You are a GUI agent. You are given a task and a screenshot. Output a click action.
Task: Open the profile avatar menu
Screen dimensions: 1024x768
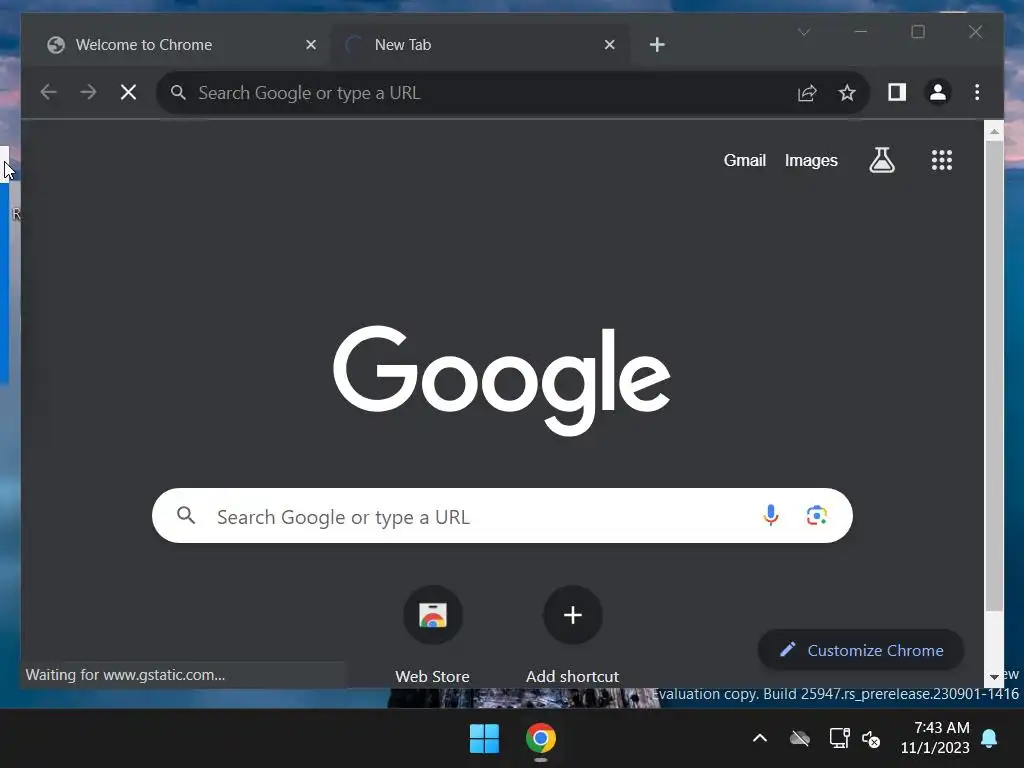click(938, 92)
